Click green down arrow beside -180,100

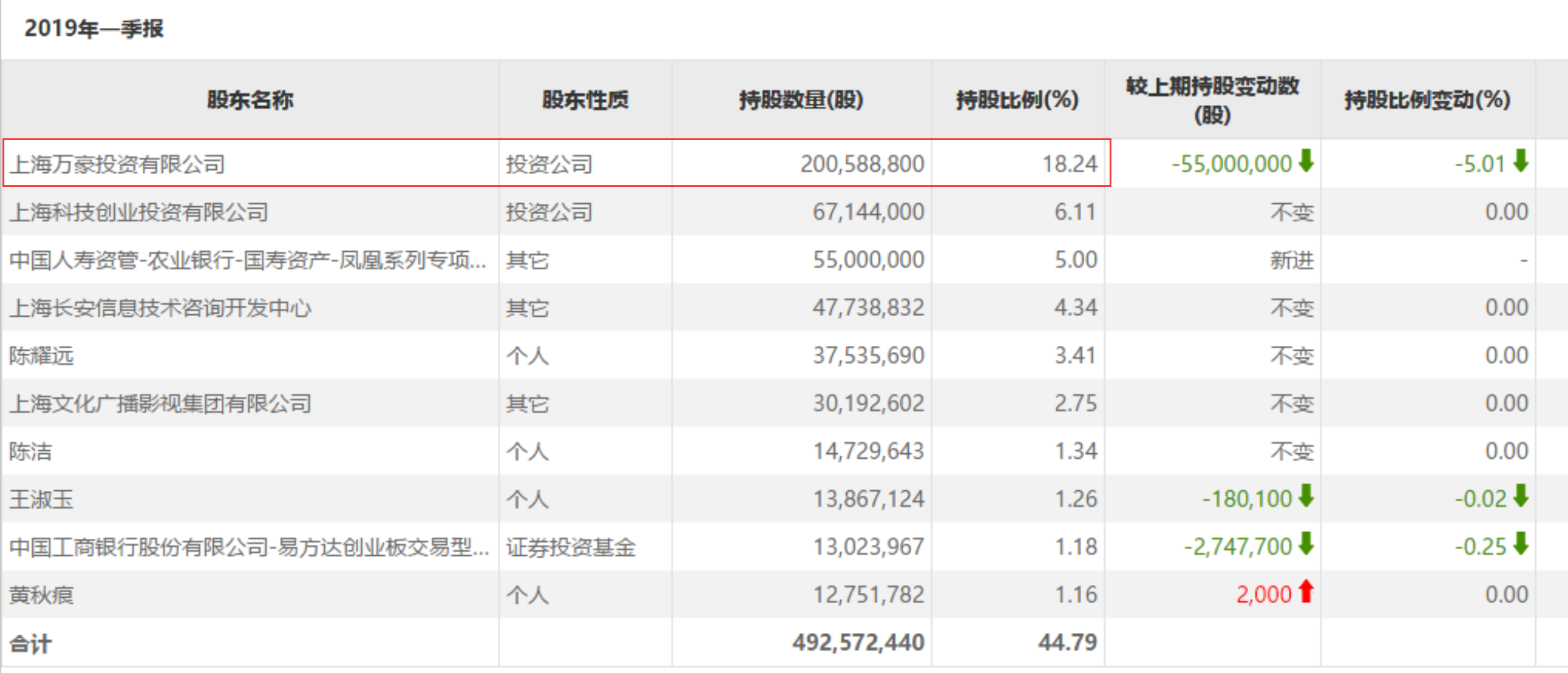[x=1305, y=496]
